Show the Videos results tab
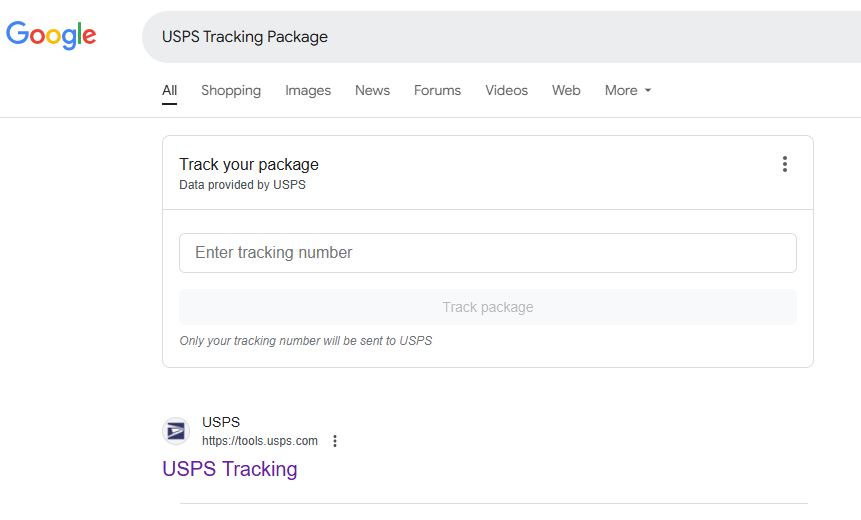This screenshot has width=861, height=520. pyautogui.click(x=506, y=90)
